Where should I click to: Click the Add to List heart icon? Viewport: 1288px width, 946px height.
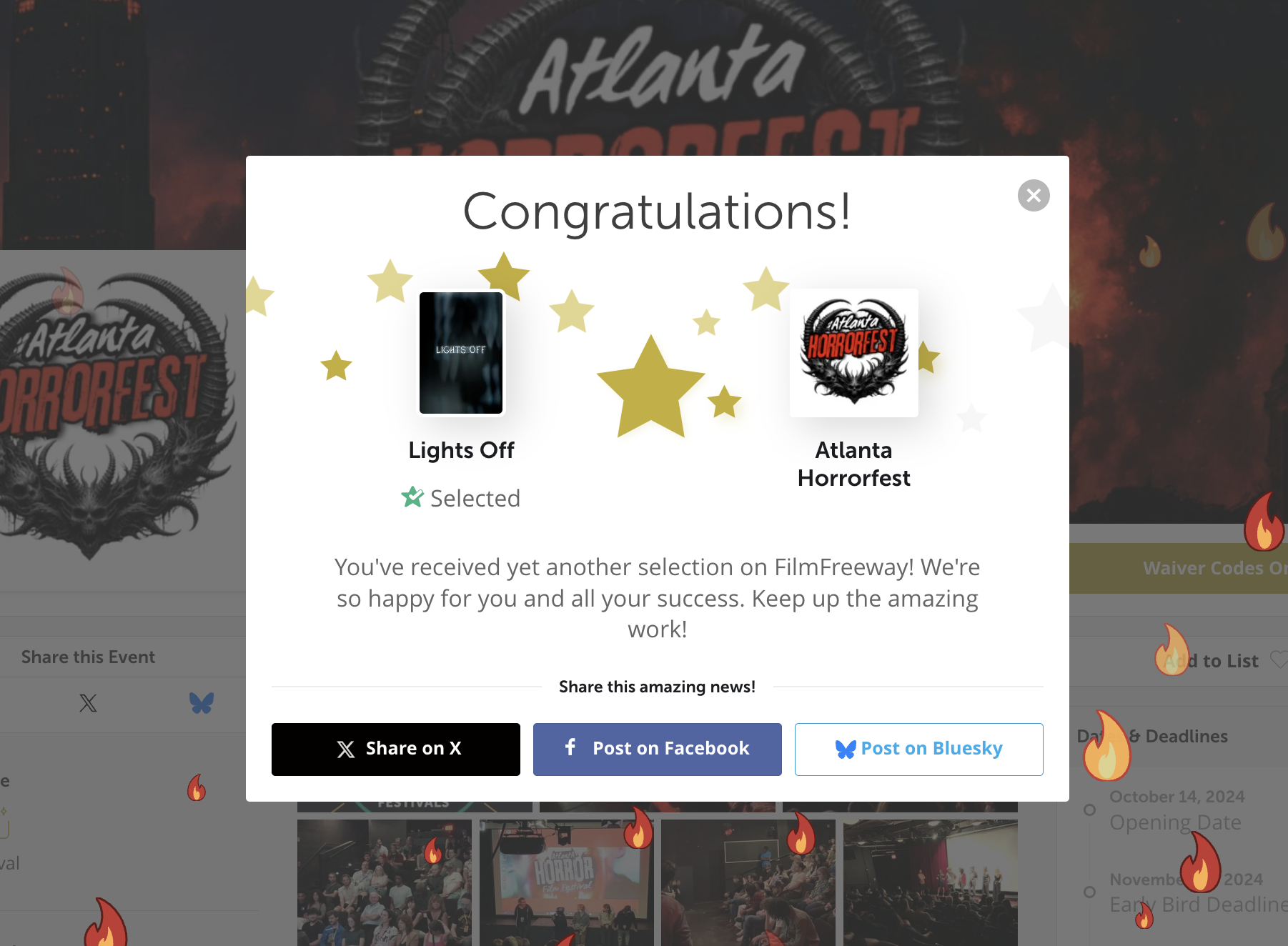tap(1279, 659)
